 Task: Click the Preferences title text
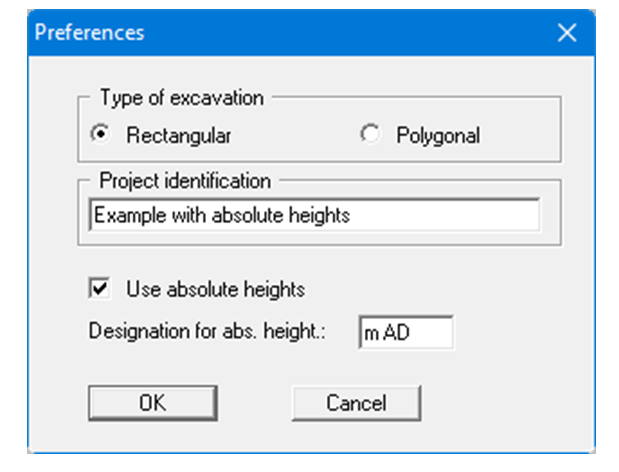click(x=90, y=32)
